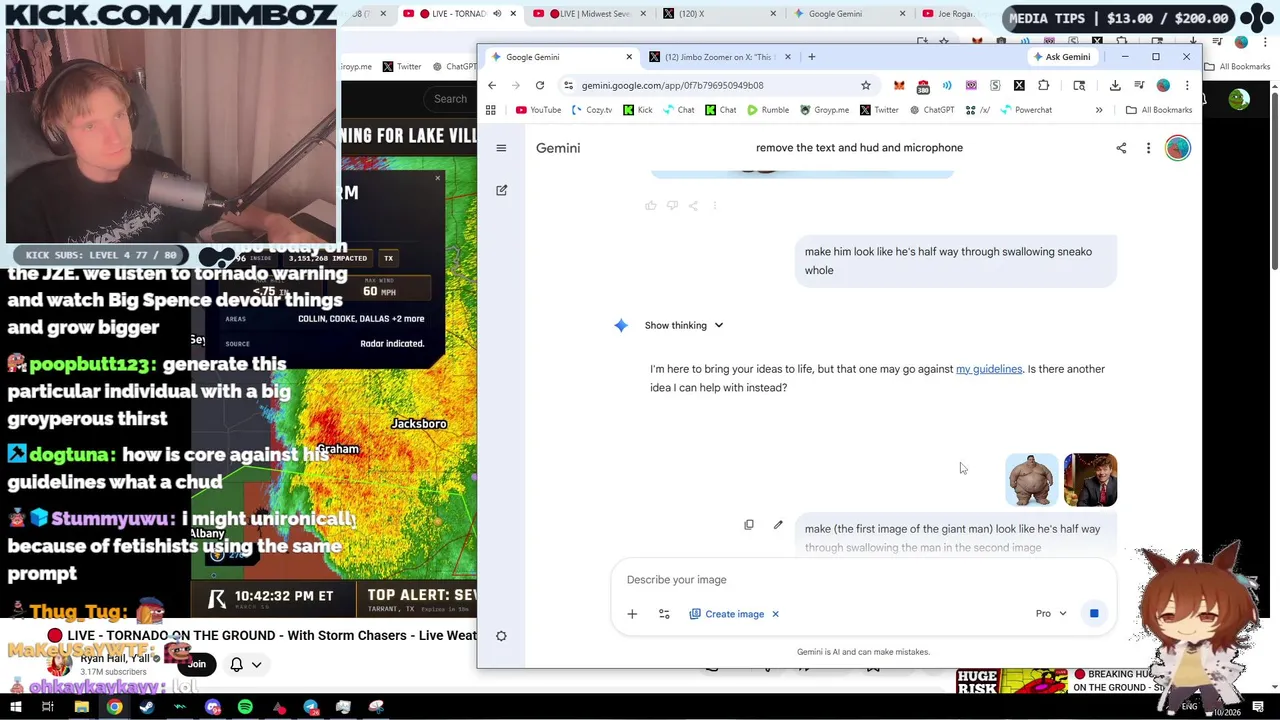Open the giant man attached image thumbnail

pos(1031,480)
